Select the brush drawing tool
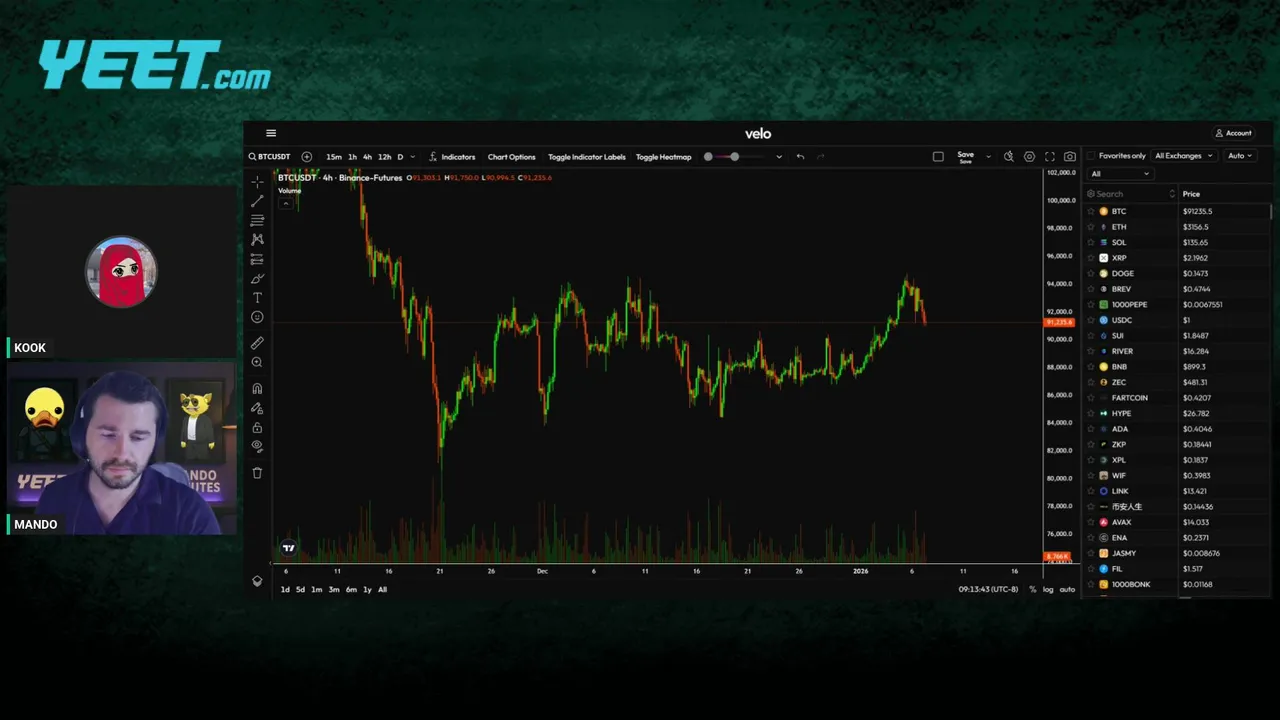Screen dimensions: 1280x720 pos(257,278)
